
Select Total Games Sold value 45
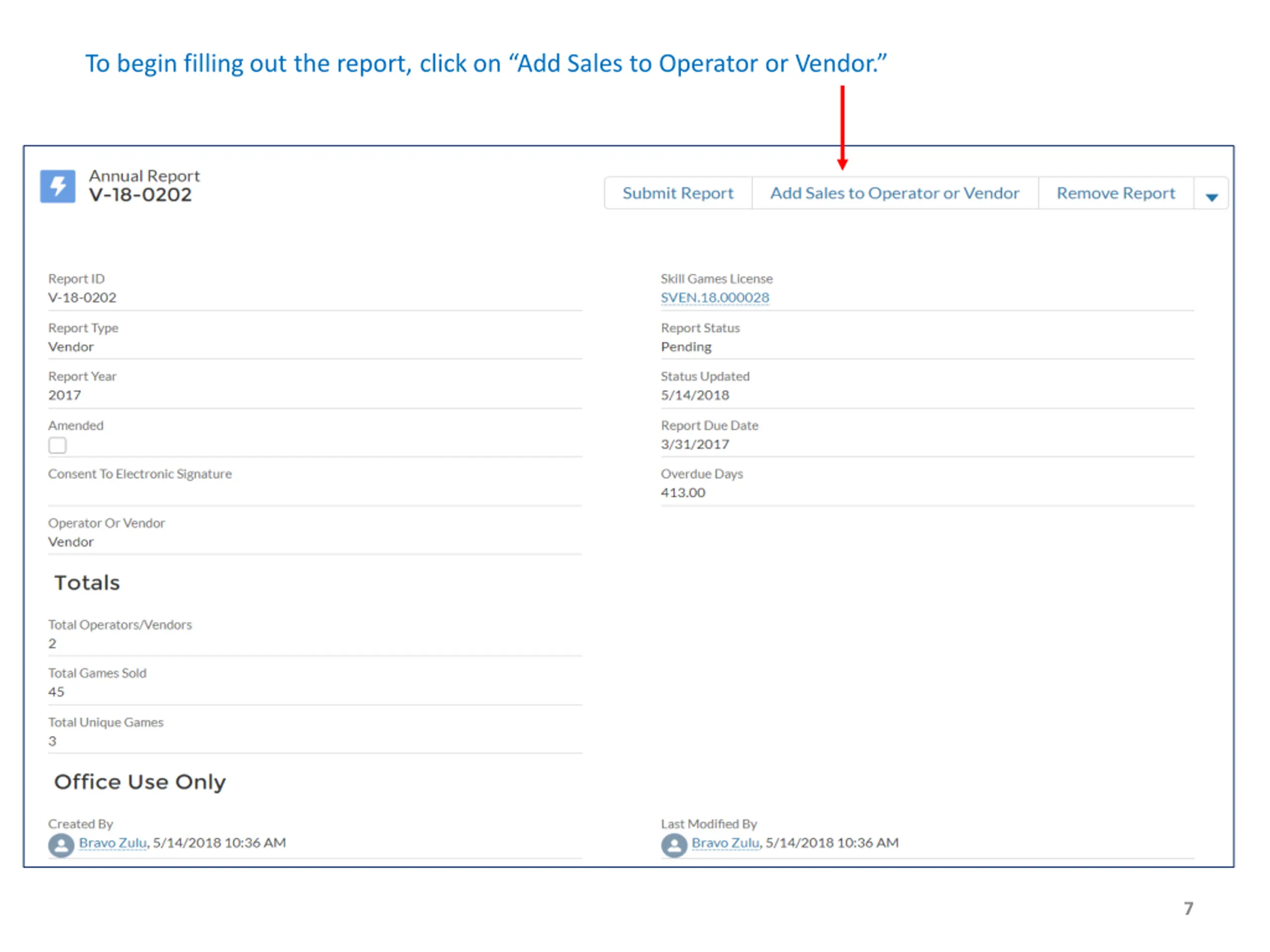pos(56,692)
